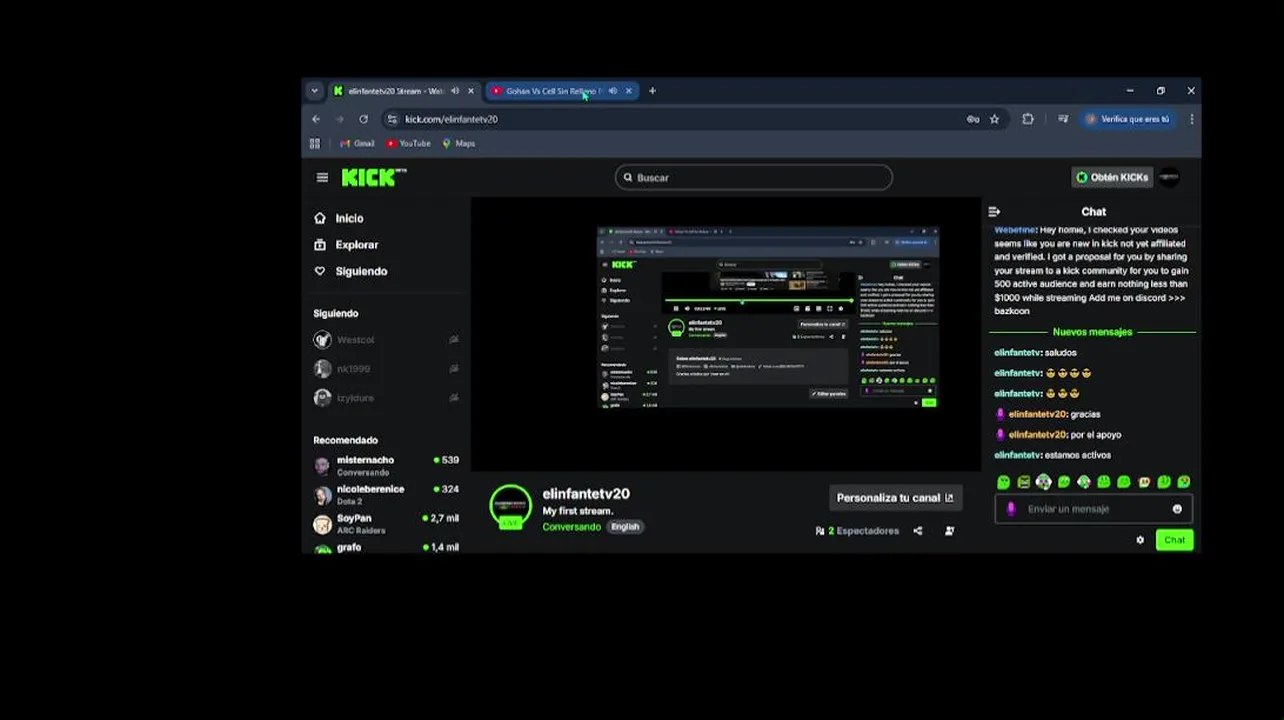Screen dimensions: 1284x720
Task: Click the password manager key icon in address bar
Action: (x=972, y=119)
